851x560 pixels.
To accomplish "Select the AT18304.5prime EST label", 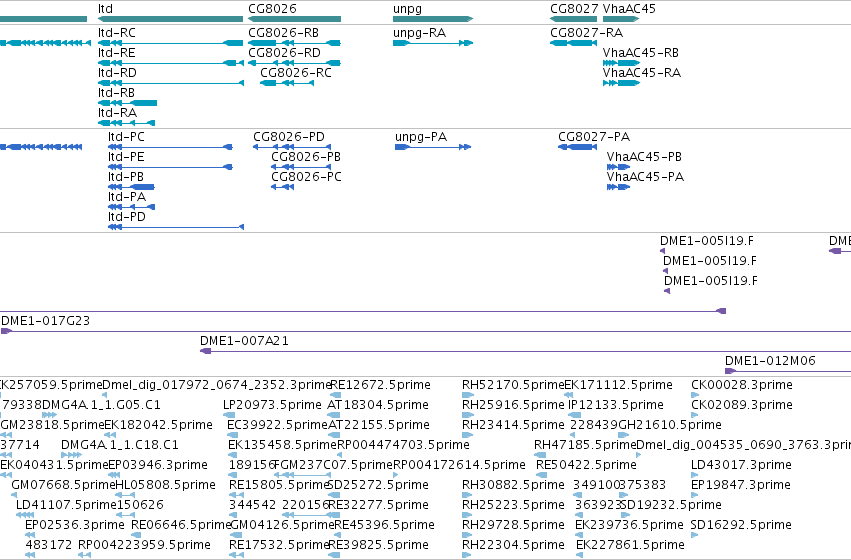I will 378,405.
